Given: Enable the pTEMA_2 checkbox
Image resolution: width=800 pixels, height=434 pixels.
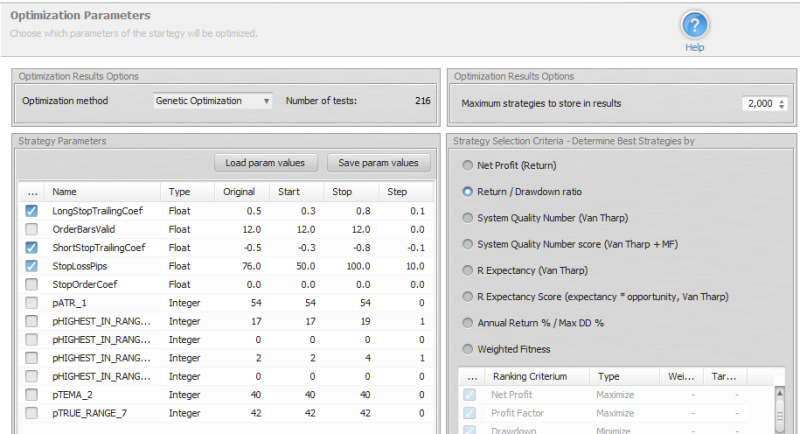Looking at the screenshot, I should 32,394.
